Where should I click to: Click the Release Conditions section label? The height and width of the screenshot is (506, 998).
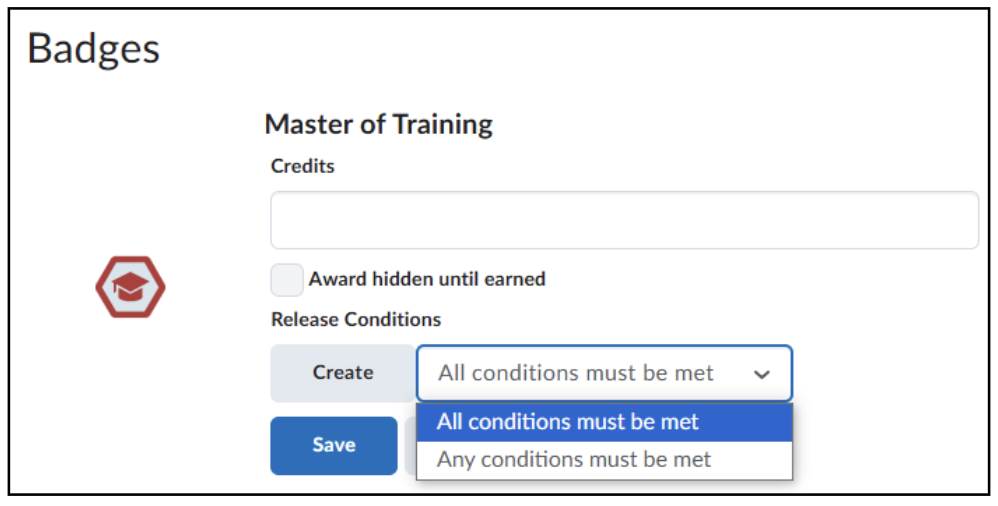[356, 319]
